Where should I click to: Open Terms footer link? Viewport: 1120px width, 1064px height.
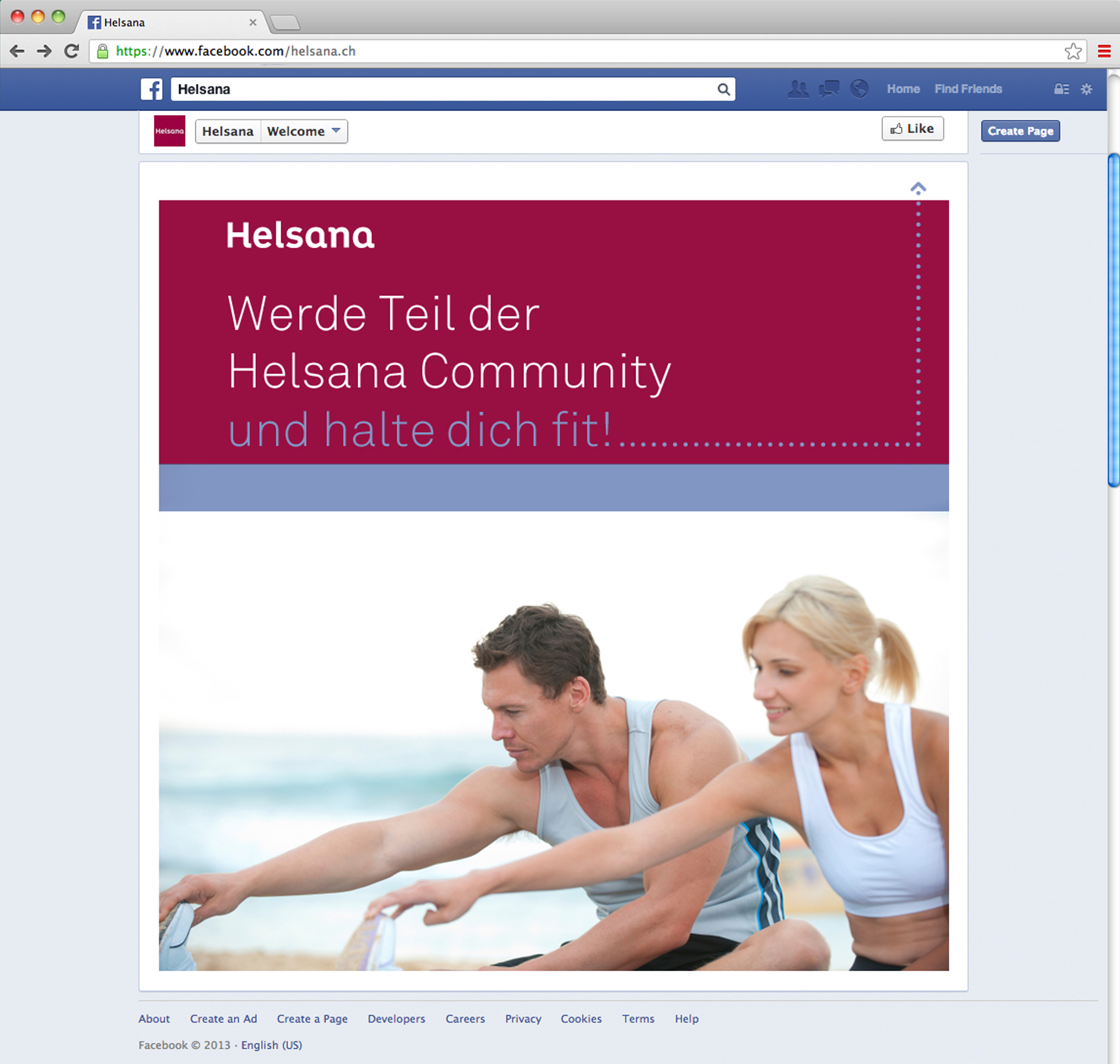(x=638, y=1019)
